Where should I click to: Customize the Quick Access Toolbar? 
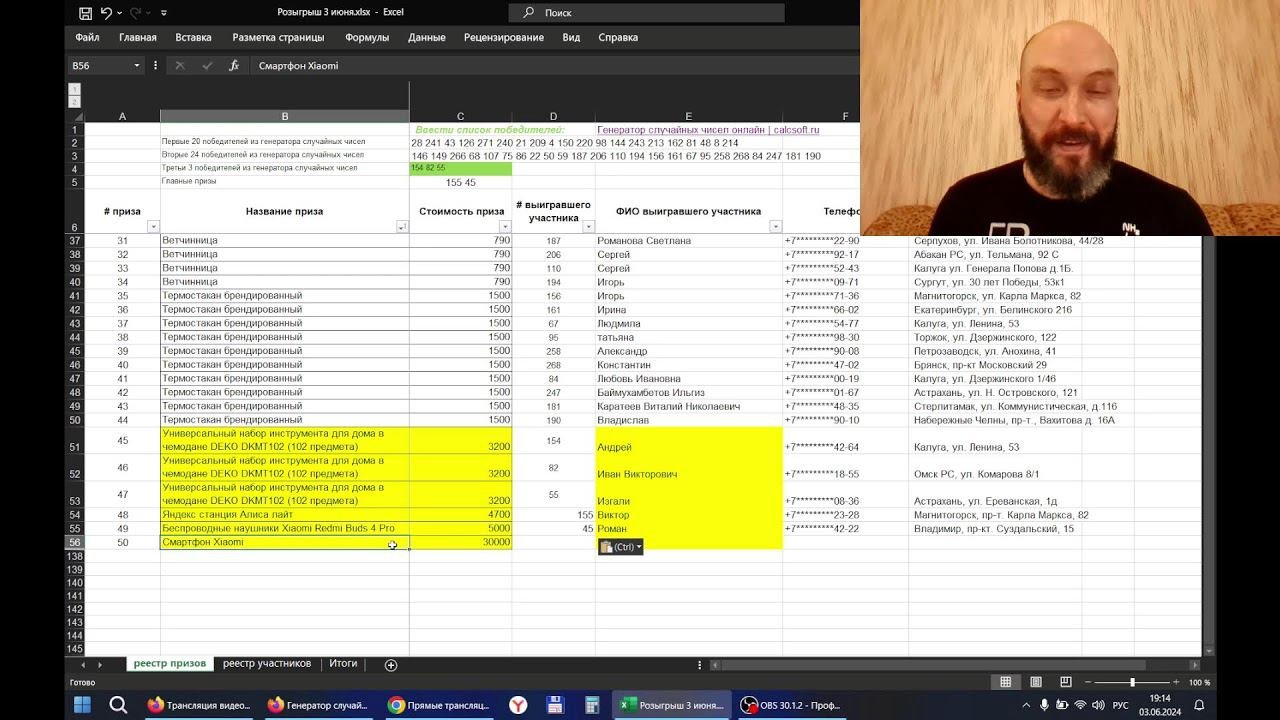click(164, 13)
